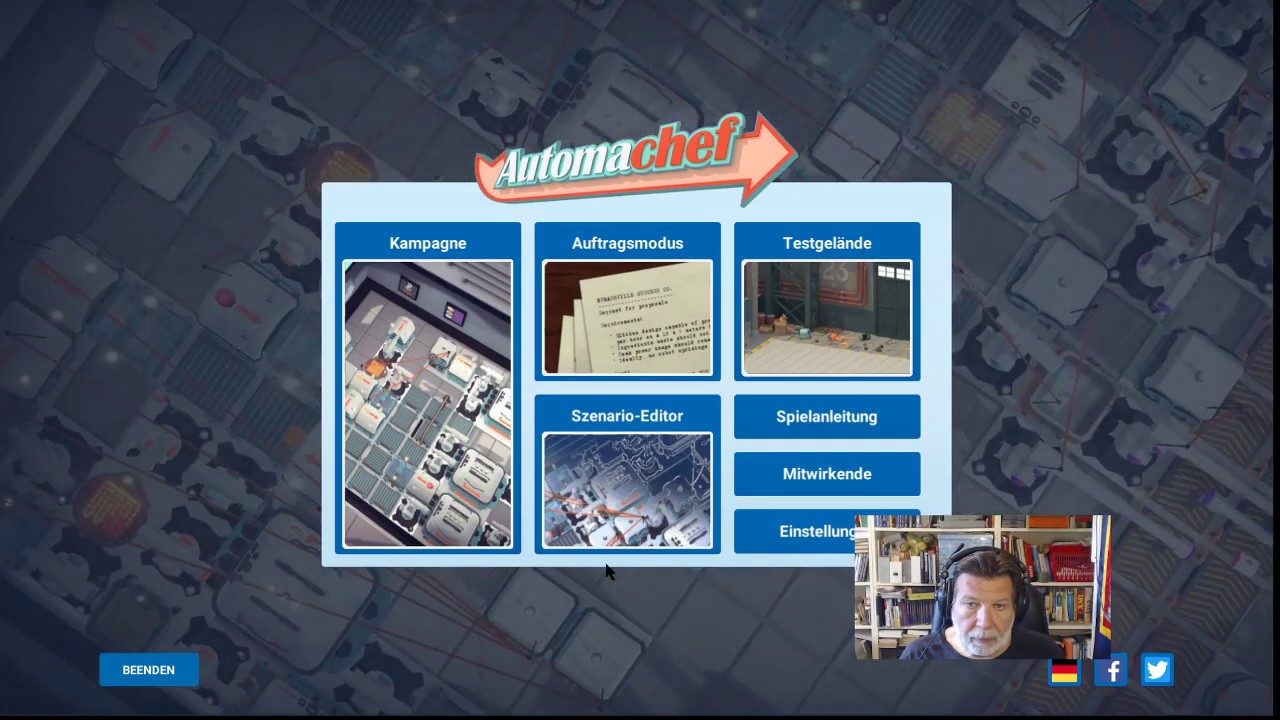Show the Mitwirkende credits
The width and height of the screenshot is (1280, 720).
pyautogui.click(x=827, y=474)
